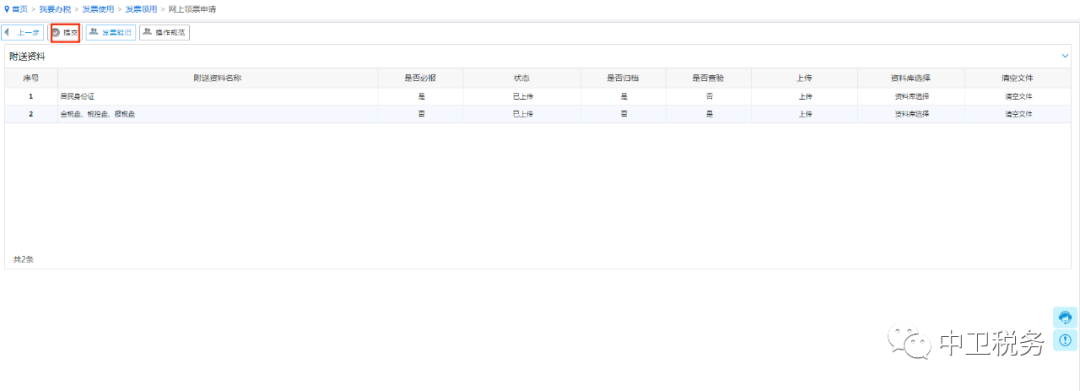Image resolution: width=1080 pixels, height=391 pixels.
Task: Click the 资料库选择 column header
Action: [x=911, y=78]
